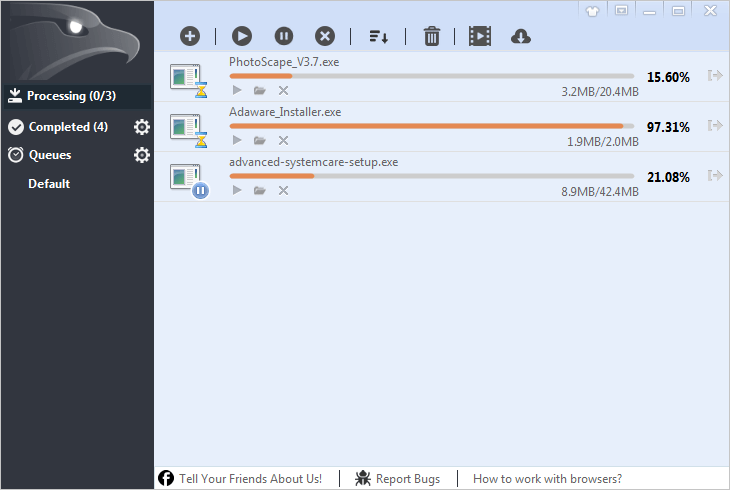Click the cloud download icon
730x490 pixels.
click(x=520, y=36)
